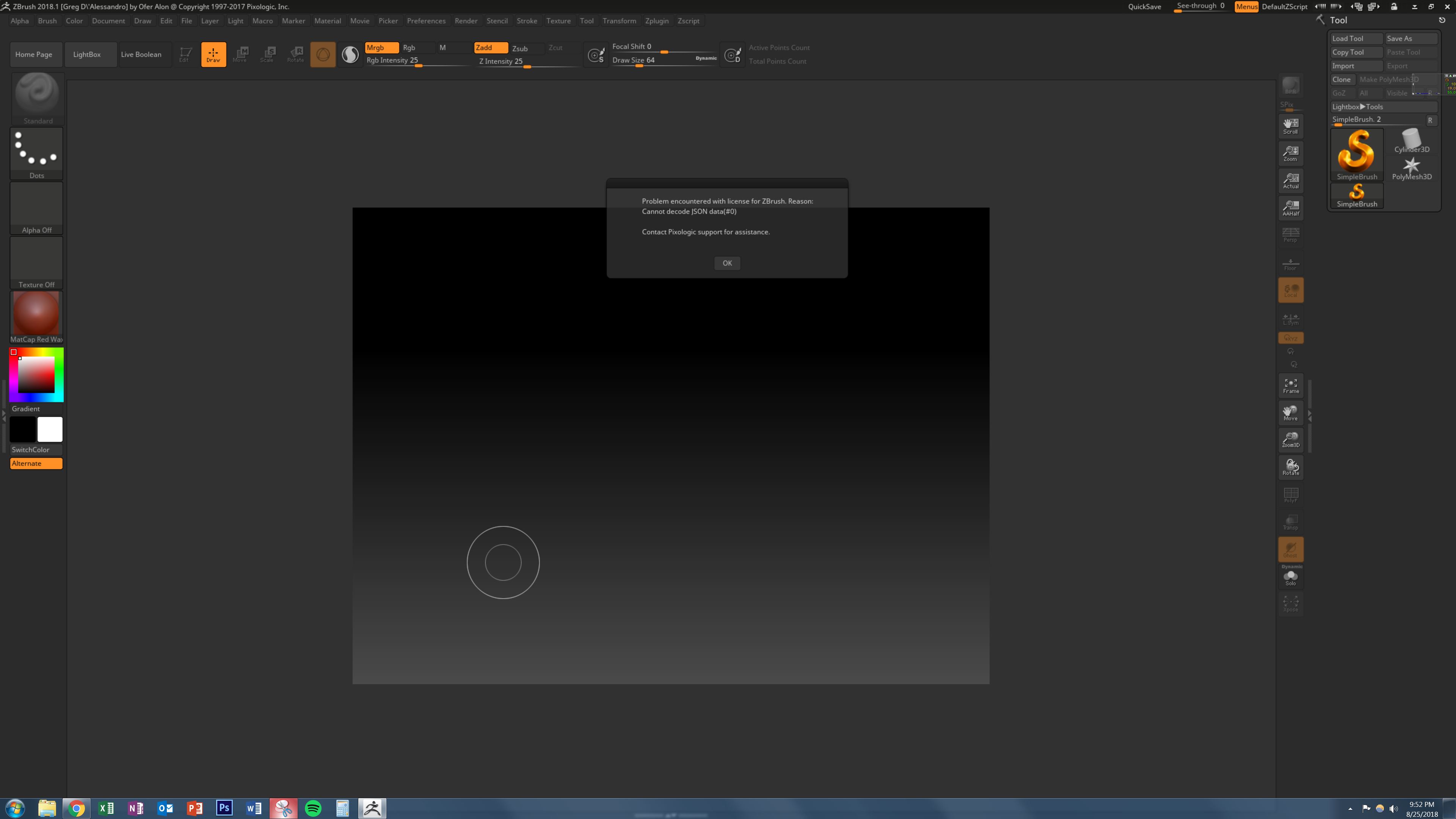Open the Alpha Off selector
Image resolution: width=1456 pixels, height=819 pixels.
[37, 208]
